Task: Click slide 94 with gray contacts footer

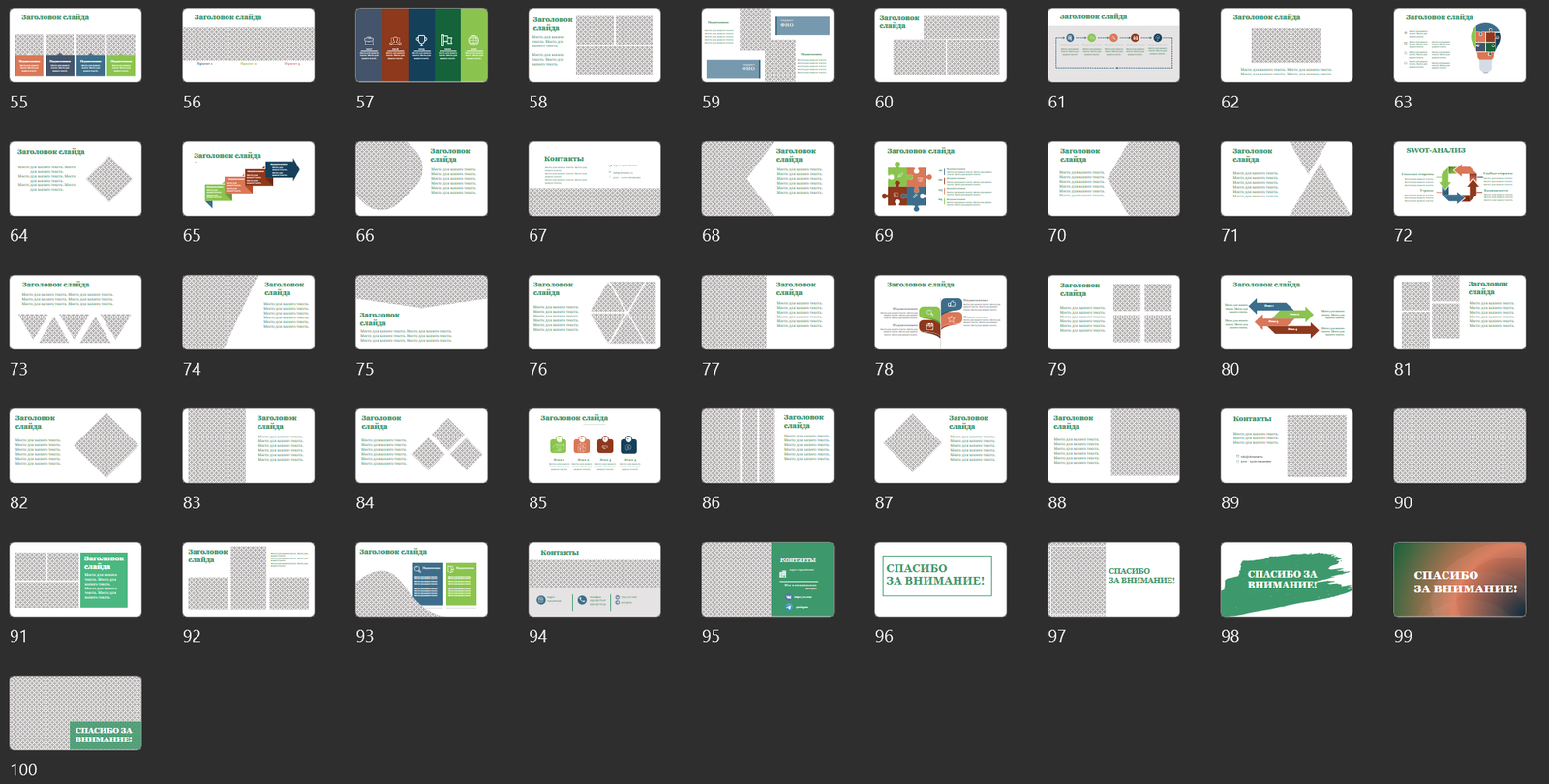Action: 594,579
